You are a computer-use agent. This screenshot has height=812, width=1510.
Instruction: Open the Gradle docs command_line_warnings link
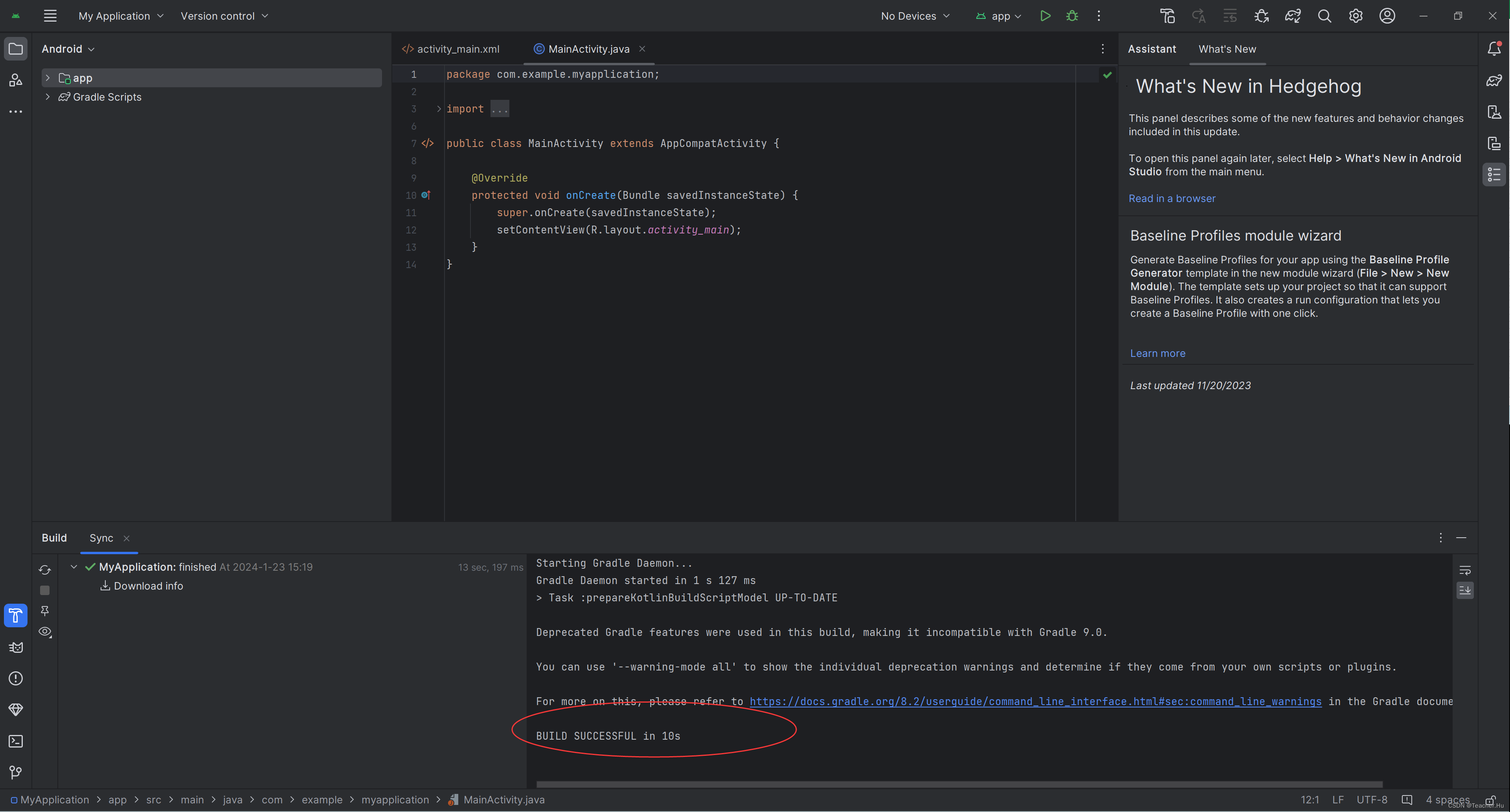[x=1035, y=701]
